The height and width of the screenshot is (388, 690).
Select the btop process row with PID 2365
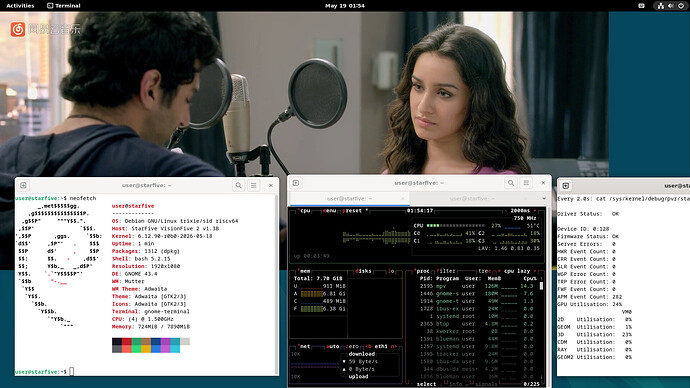[x=477, y=323]
